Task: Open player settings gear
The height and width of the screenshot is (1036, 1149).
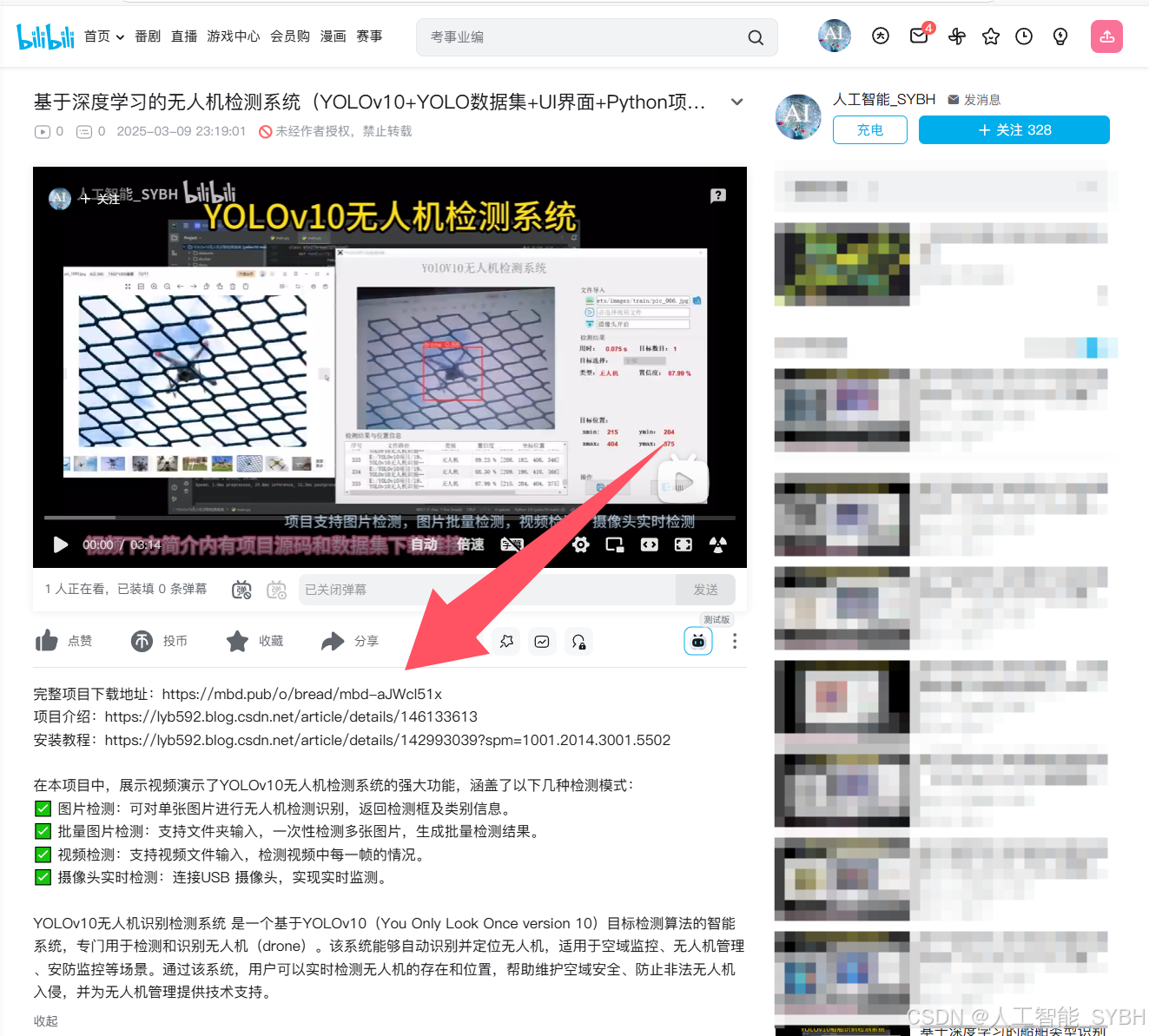Action: (581, 544)
